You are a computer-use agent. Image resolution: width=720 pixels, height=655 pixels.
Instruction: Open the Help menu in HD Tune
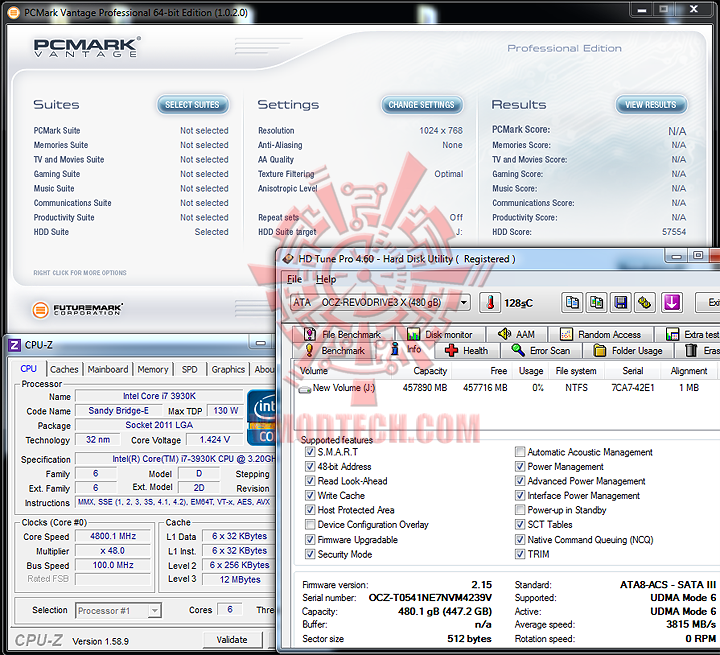tap(326, 279)
